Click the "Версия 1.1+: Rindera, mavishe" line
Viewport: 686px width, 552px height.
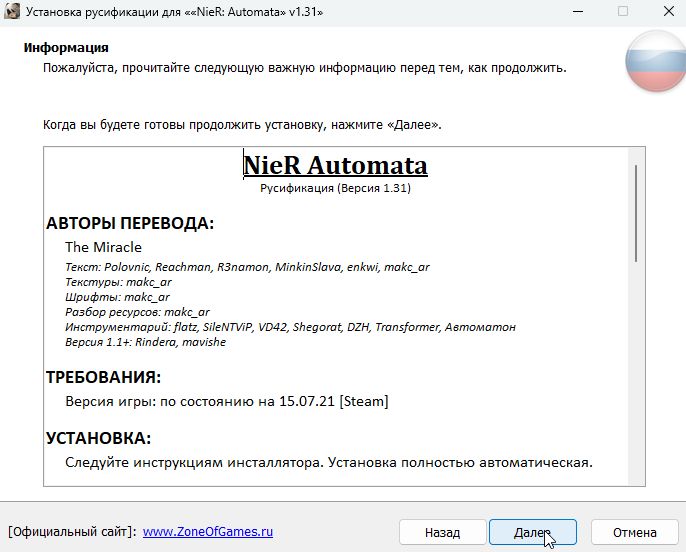coord(146,342)
